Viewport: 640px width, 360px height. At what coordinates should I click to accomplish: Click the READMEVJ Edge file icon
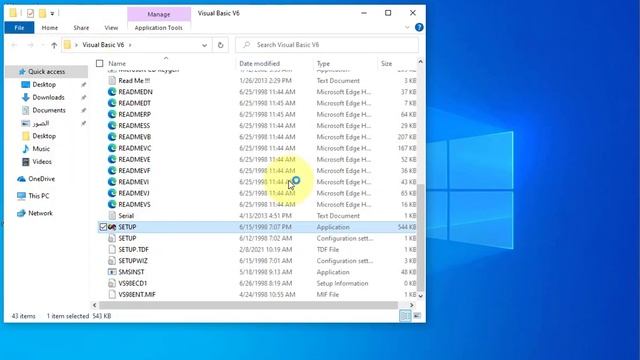112,193
